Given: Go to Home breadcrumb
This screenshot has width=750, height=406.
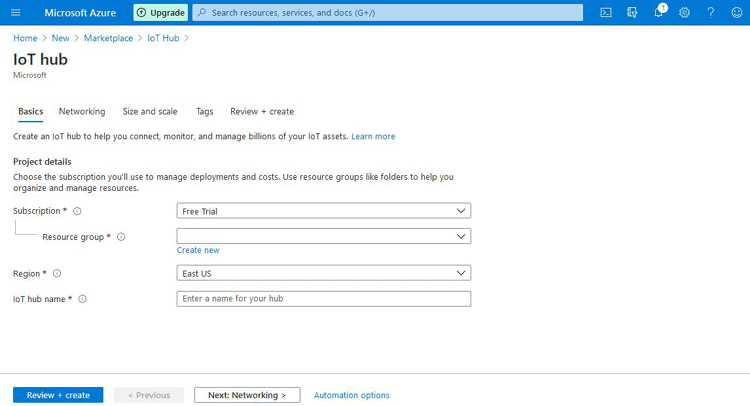Looking at the screenshot, I should click(x=25, y=38).
